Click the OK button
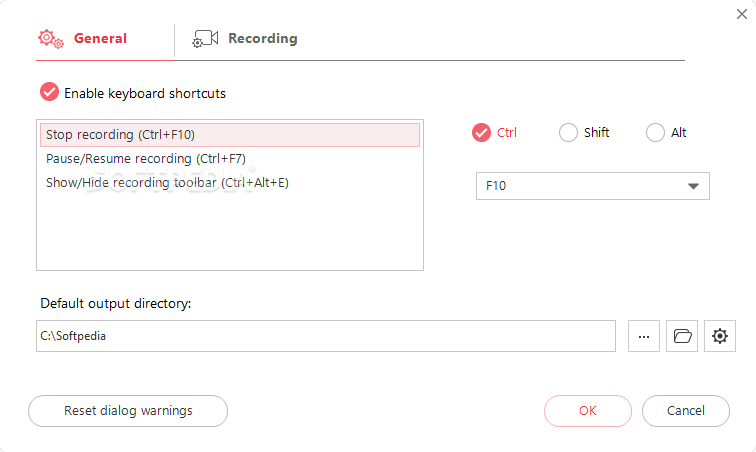Screen dimensions: 756x452 (x=588, y=411)
